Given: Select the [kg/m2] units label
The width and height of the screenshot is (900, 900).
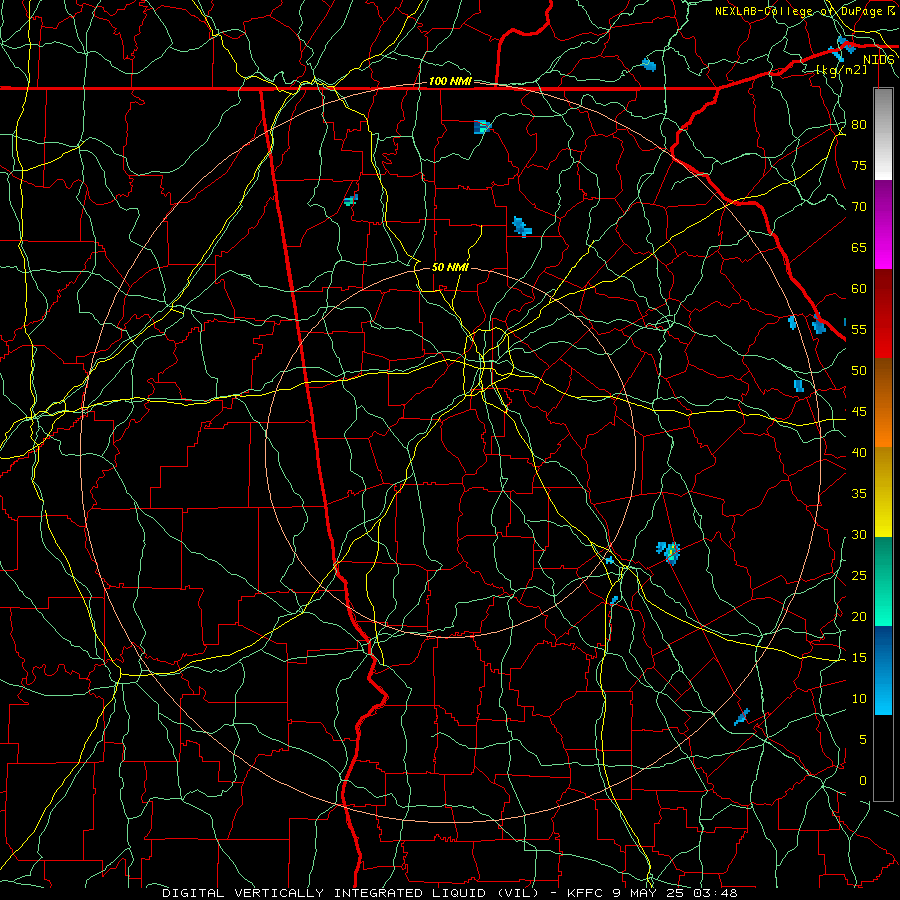Looking at the screenshot, I should tap(841, 70).
